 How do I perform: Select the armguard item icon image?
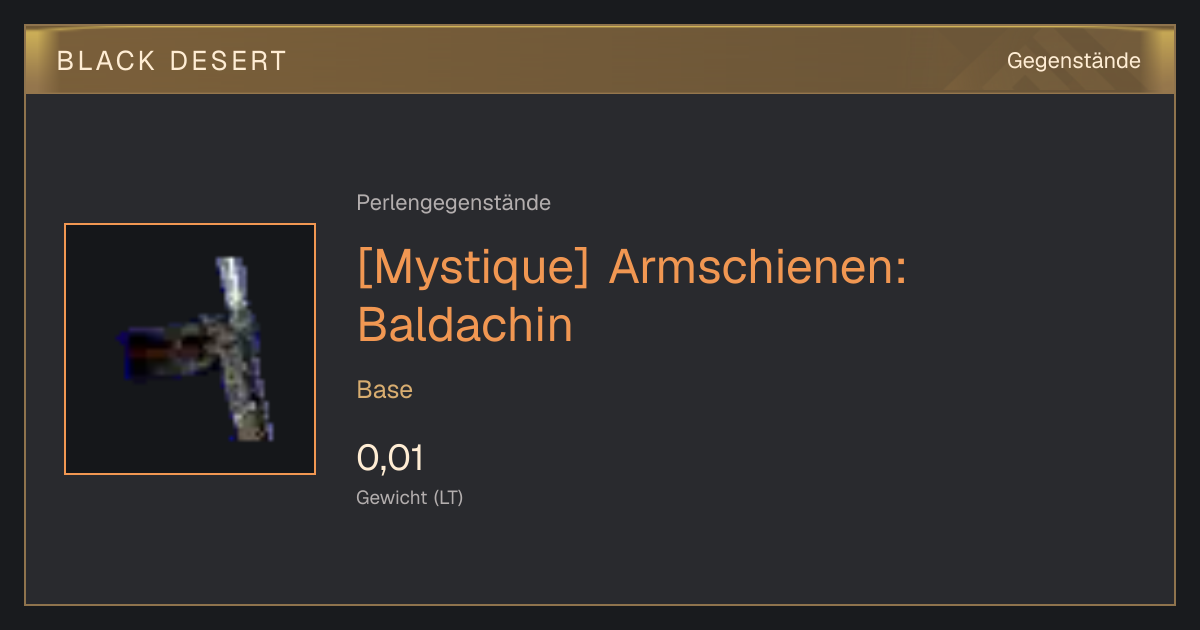tap(190, 349)
